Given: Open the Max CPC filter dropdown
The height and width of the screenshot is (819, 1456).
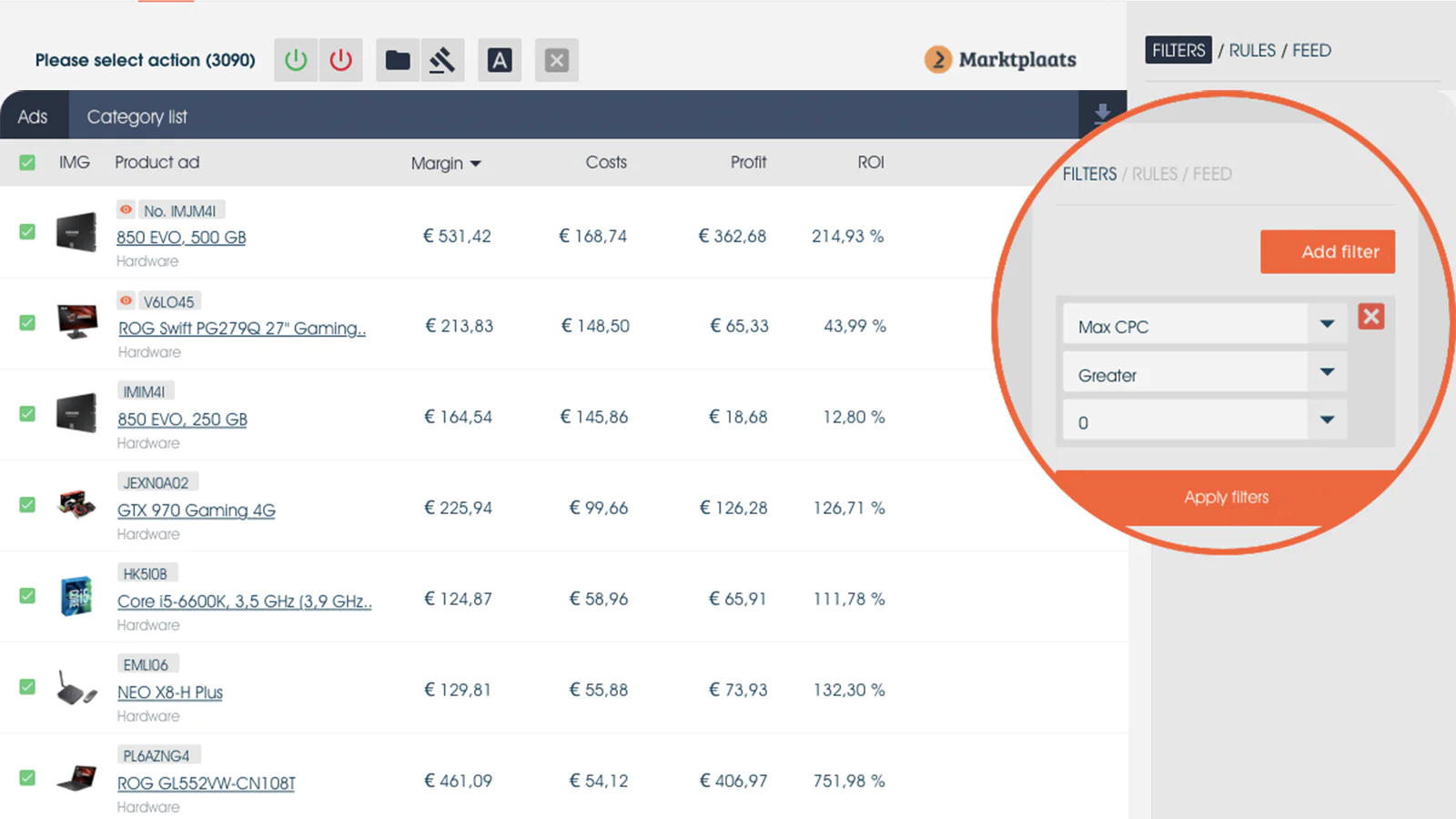Looking at the screenshot, I should pos(1327,325).
